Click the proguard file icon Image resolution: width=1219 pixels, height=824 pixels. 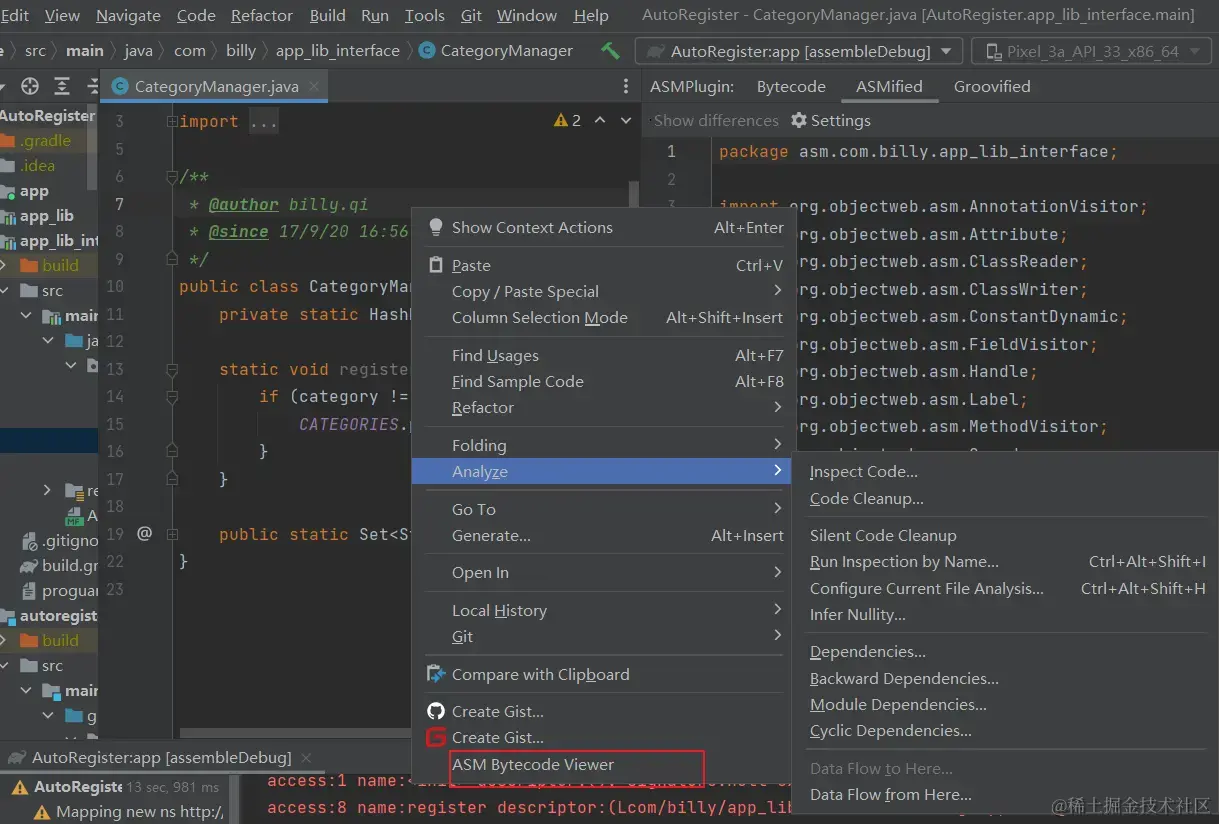30,591
